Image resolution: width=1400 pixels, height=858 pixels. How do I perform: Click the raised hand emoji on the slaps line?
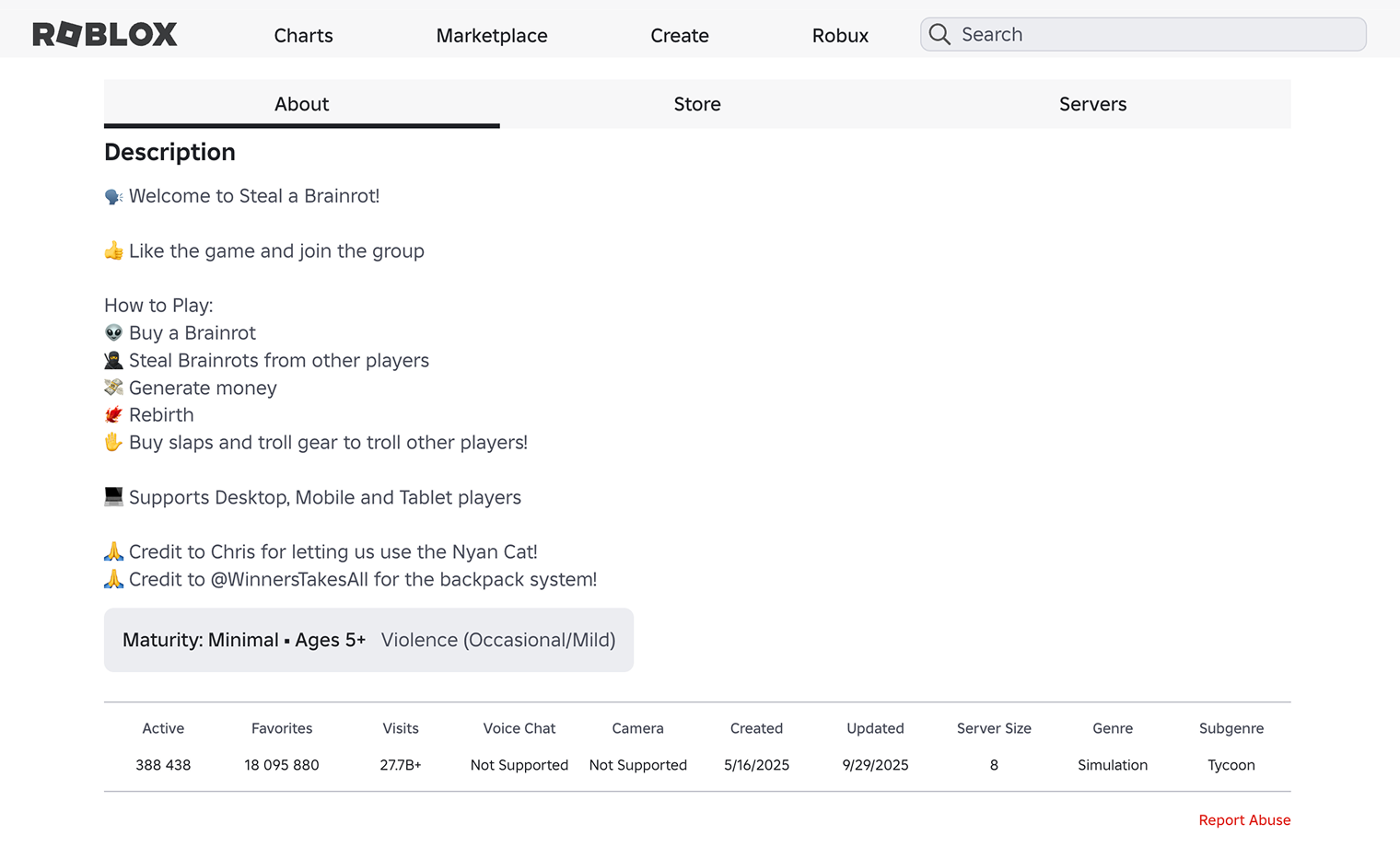[112, 442]
